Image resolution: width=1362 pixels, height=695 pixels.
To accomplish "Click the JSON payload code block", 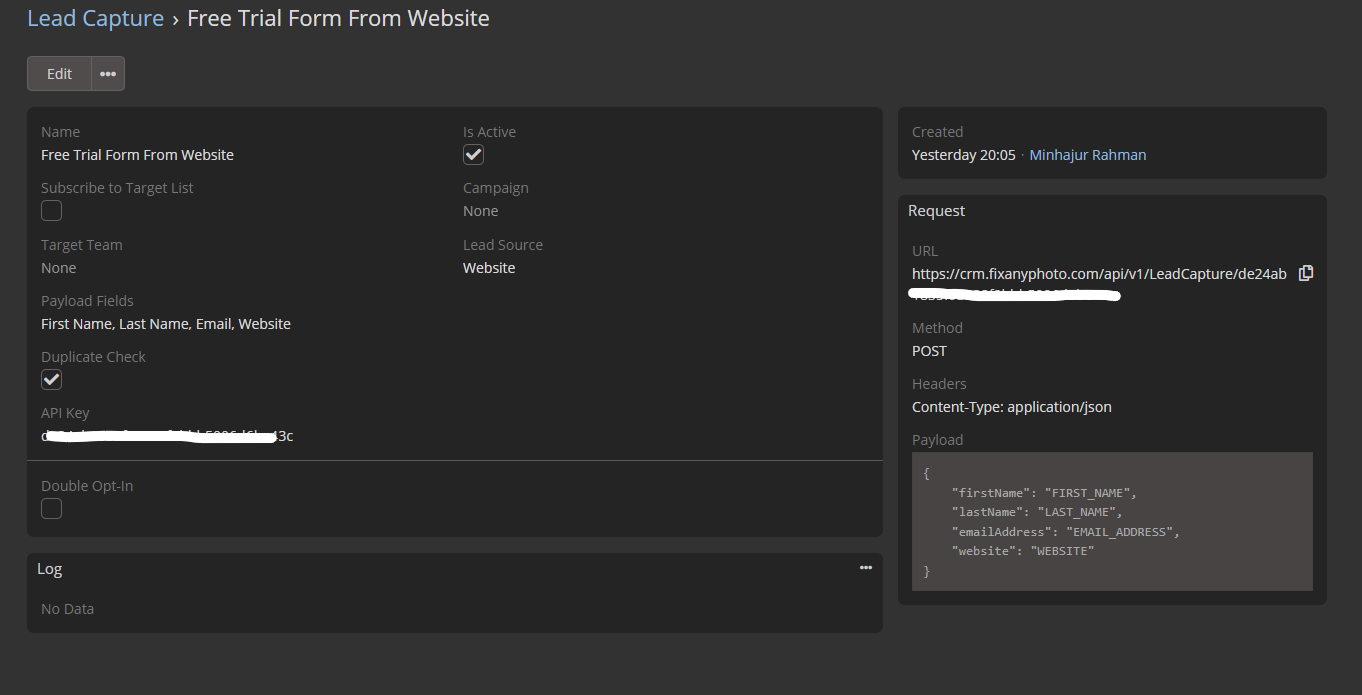I will [1111, 521].
